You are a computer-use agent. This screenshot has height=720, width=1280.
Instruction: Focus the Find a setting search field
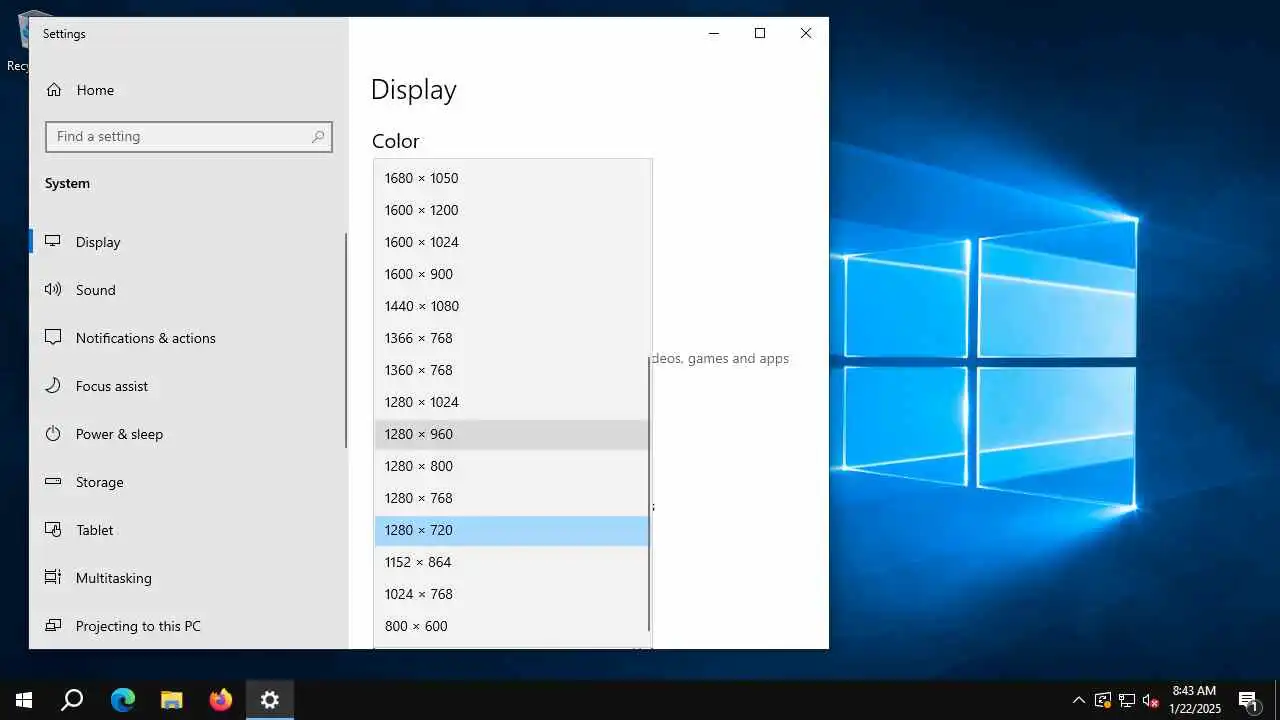pos(188,137)
